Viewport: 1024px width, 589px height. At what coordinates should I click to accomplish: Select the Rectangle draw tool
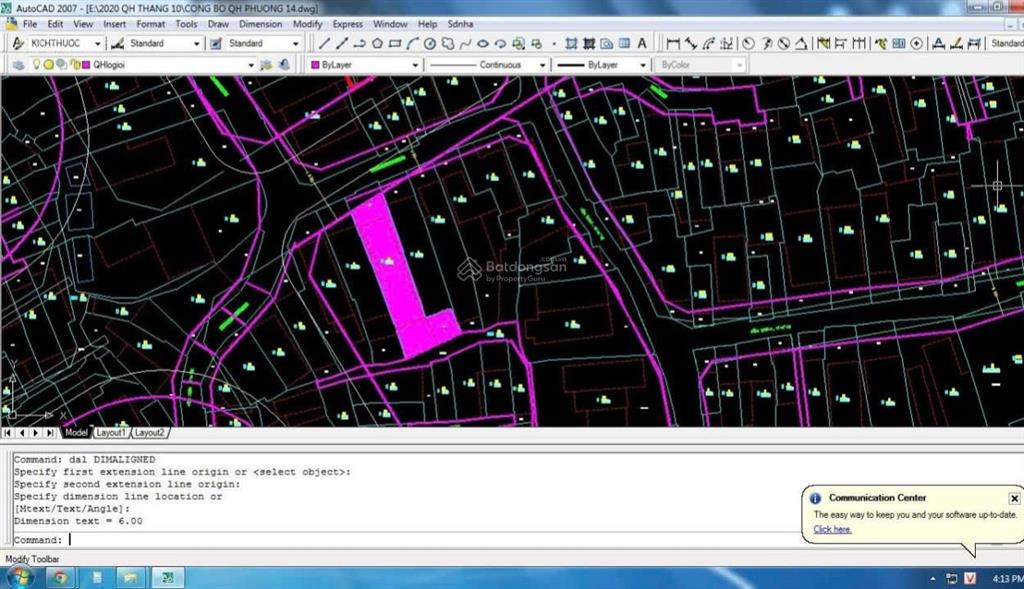(395, 43)
